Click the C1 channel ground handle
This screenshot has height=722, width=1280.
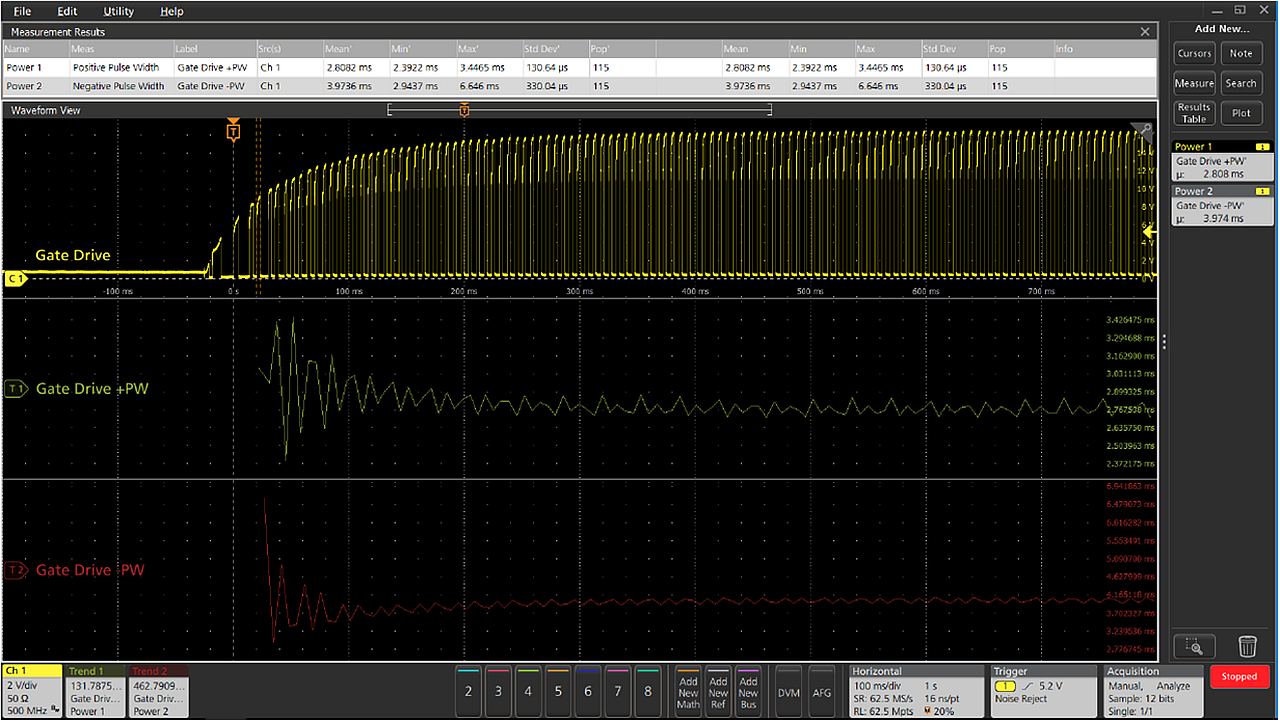[x=15, y=279]
